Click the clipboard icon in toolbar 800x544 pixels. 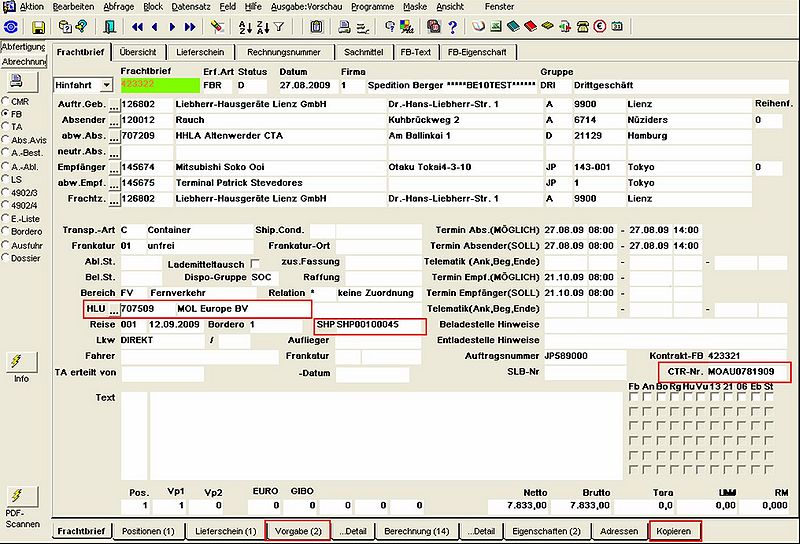pos(316,27)
